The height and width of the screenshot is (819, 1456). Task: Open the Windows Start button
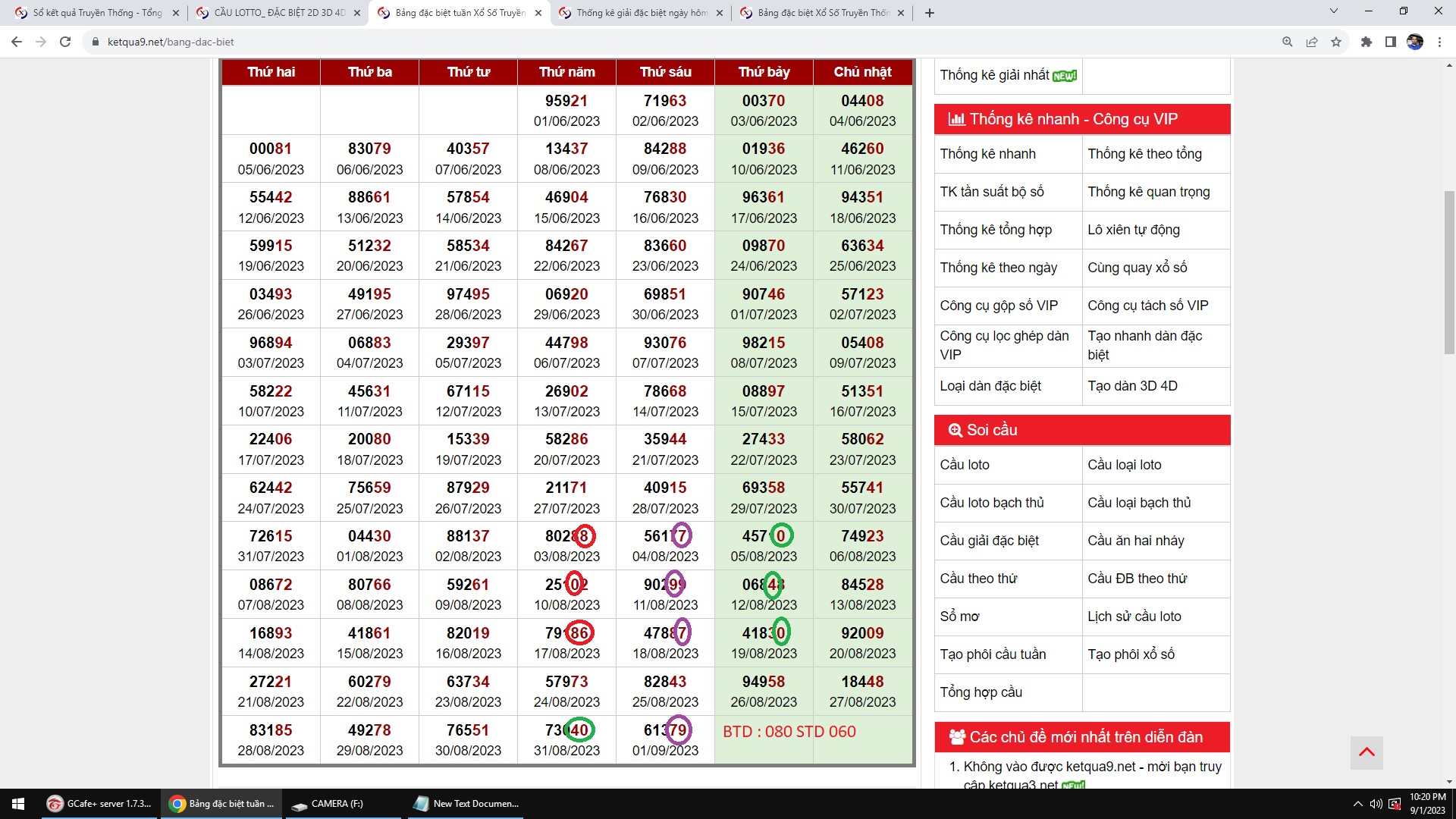[x=18, y=804]
